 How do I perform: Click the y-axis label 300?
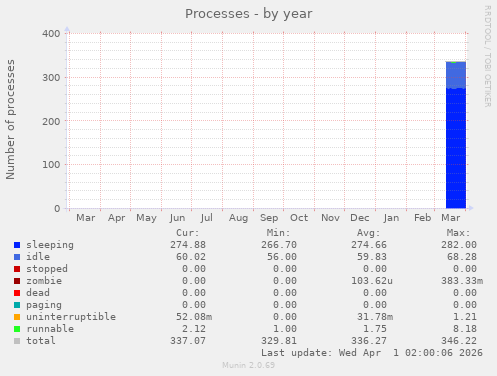(51, 78)
